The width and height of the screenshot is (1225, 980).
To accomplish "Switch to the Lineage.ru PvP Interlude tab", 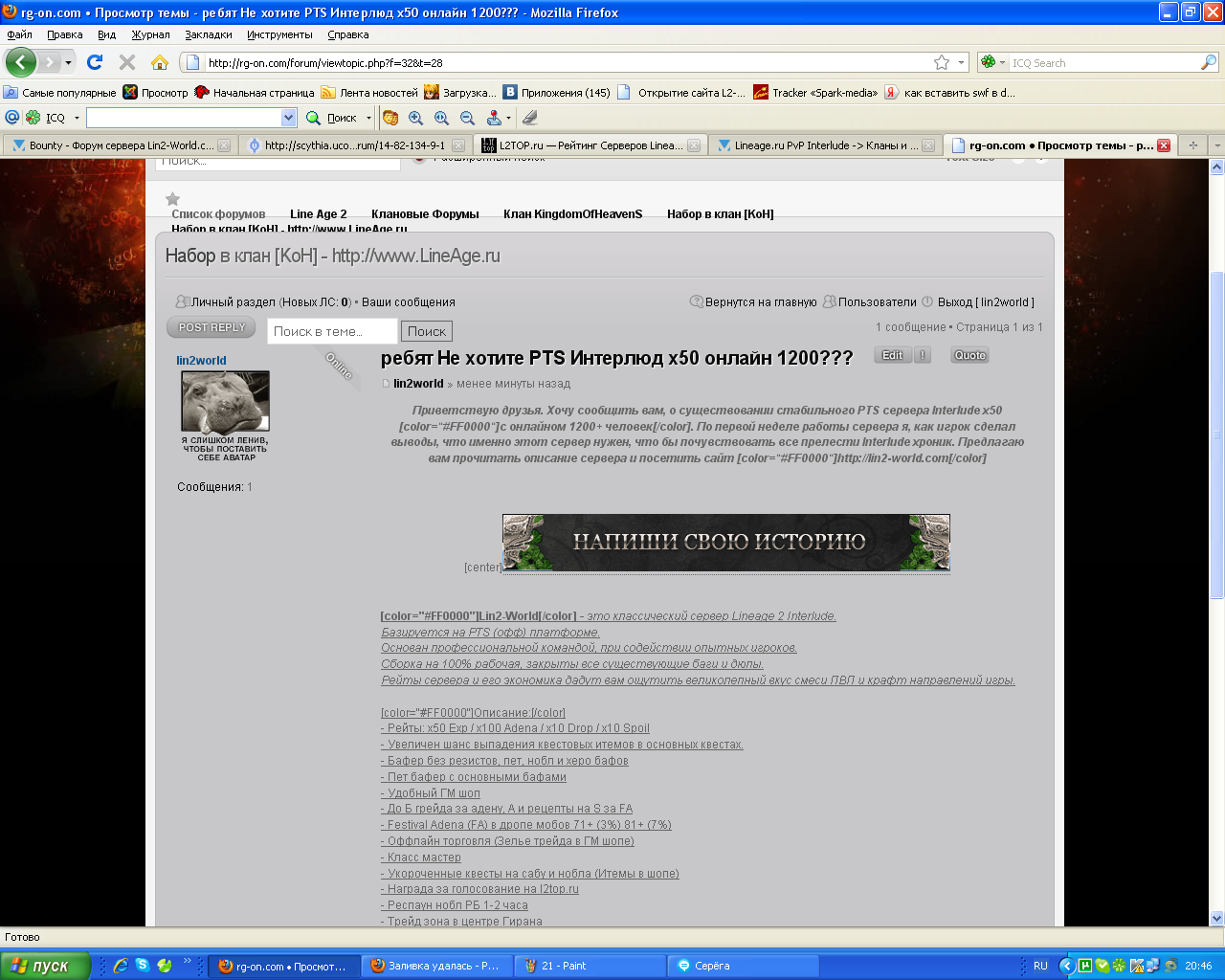I will pos(824,145).
